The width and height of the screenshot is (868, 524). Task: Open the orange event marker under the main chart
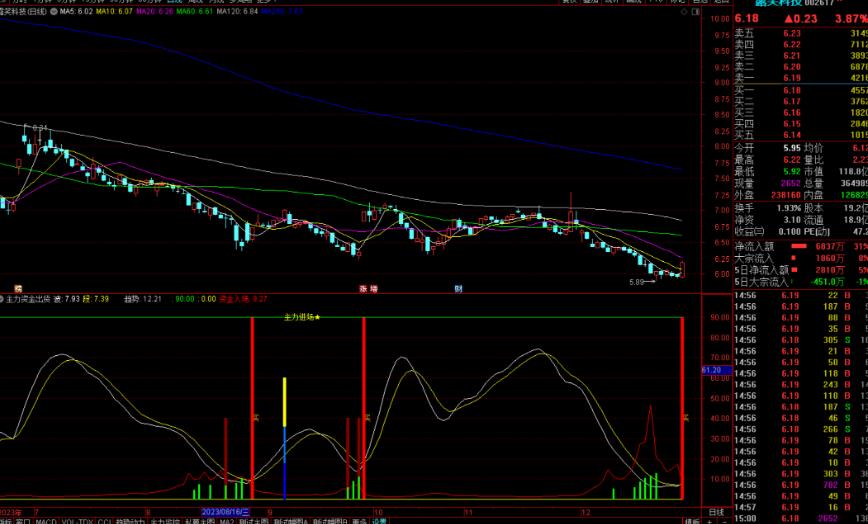[x=18, y=289]
